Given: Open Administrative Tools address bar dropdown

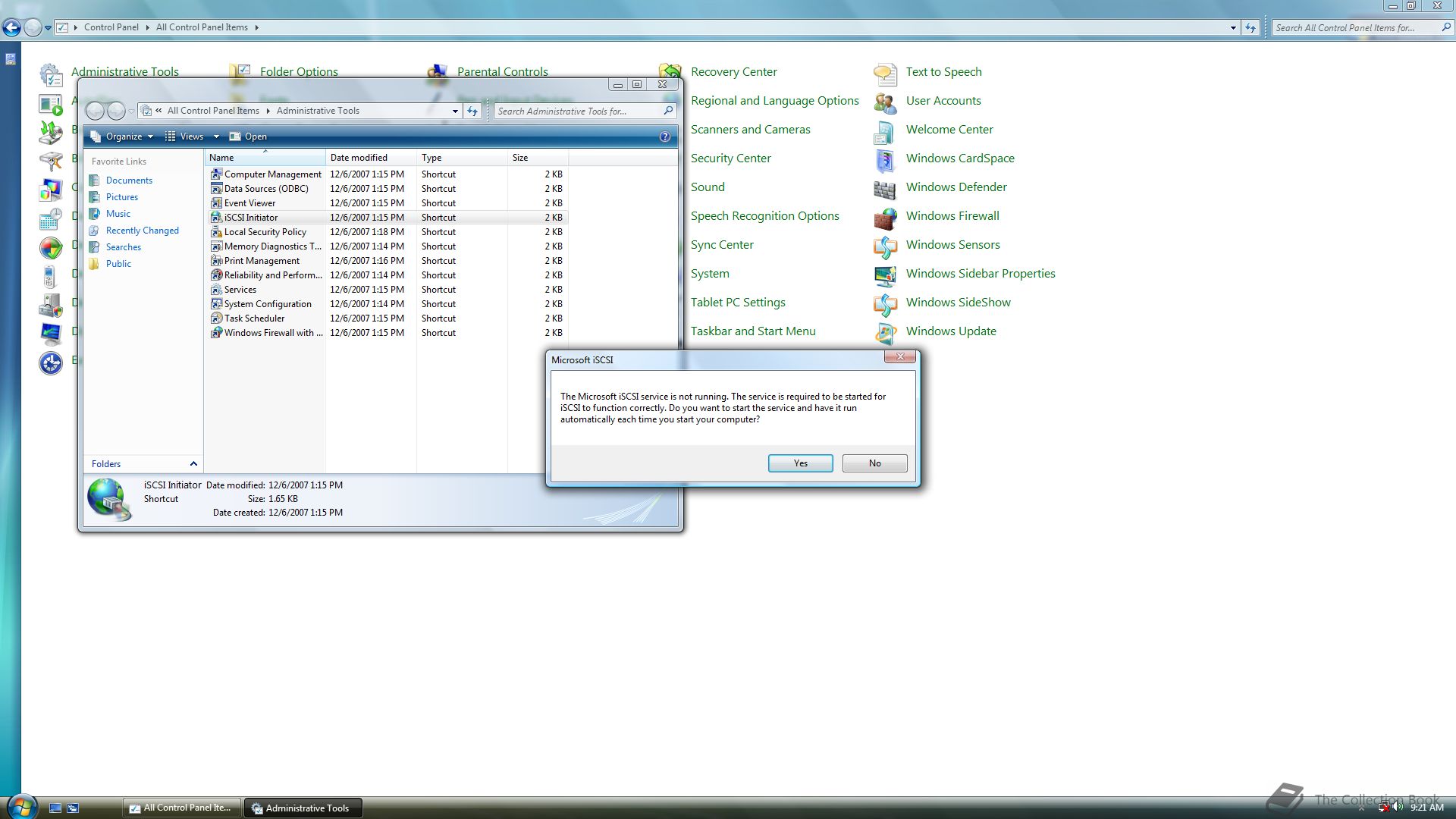Looking at the screenshot, I should [455, 111].
